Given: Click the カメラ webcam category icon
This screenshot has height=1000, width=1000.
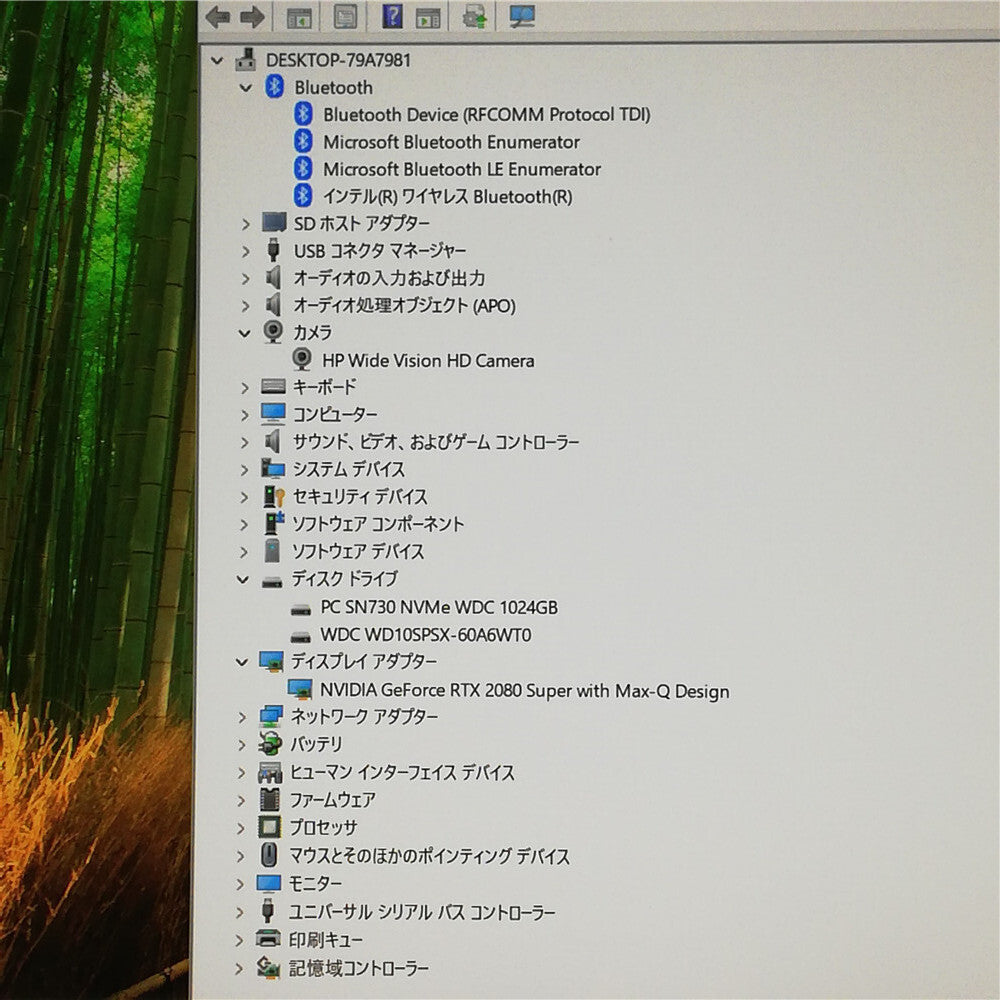Looking at the screenshot, I should (273, 332).
